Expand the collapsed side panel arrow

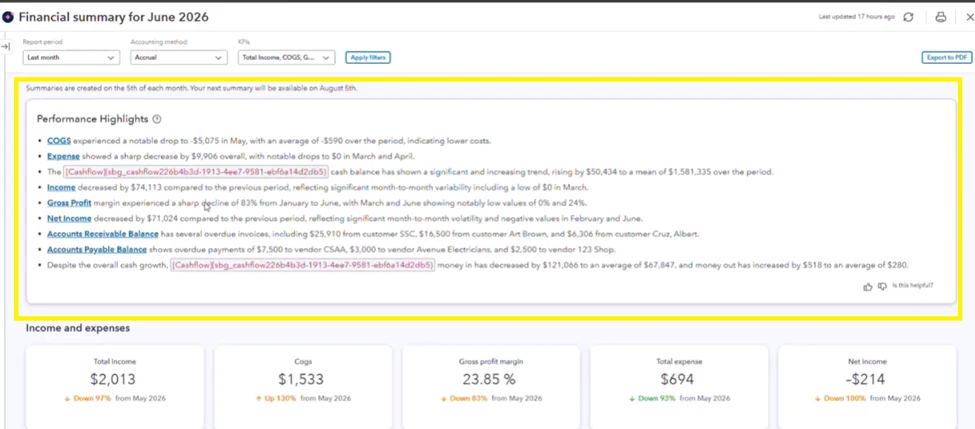(6, 47)
